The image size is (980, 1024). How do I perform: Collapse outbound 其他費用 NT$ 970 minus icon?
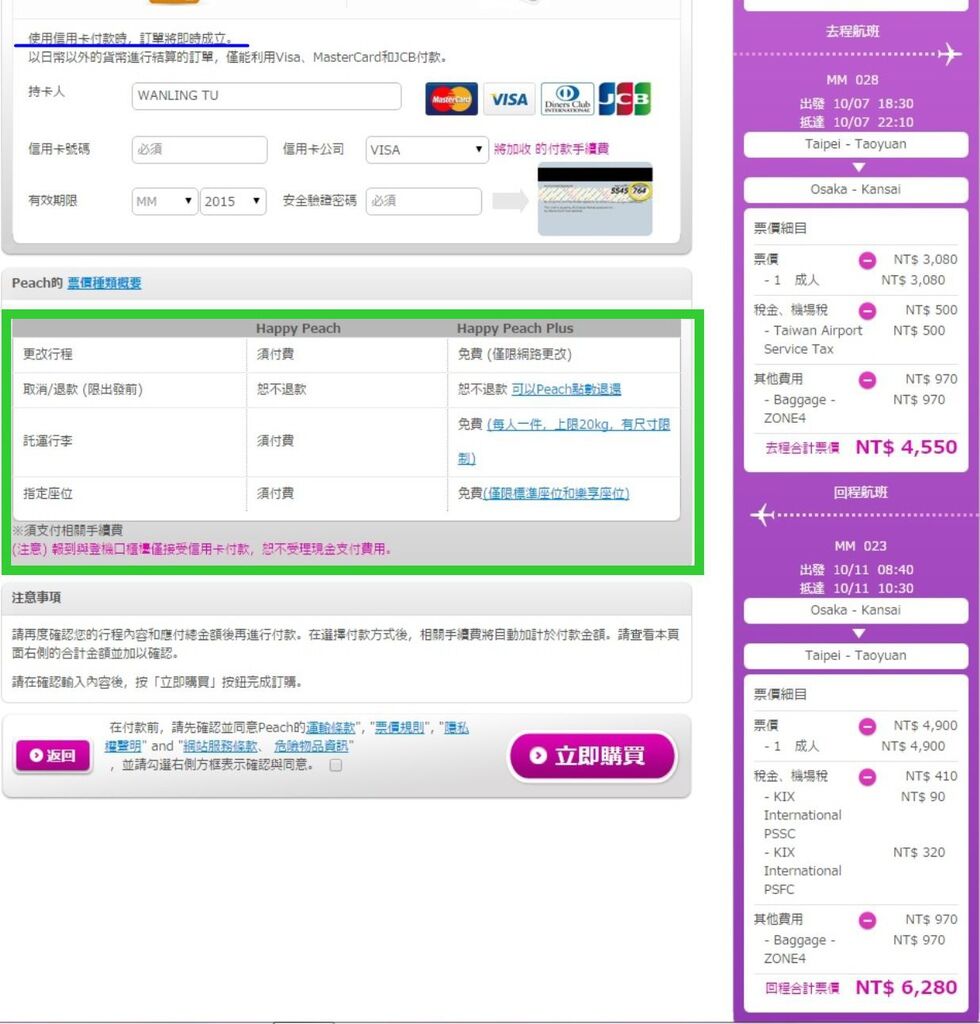pos(867,380)
